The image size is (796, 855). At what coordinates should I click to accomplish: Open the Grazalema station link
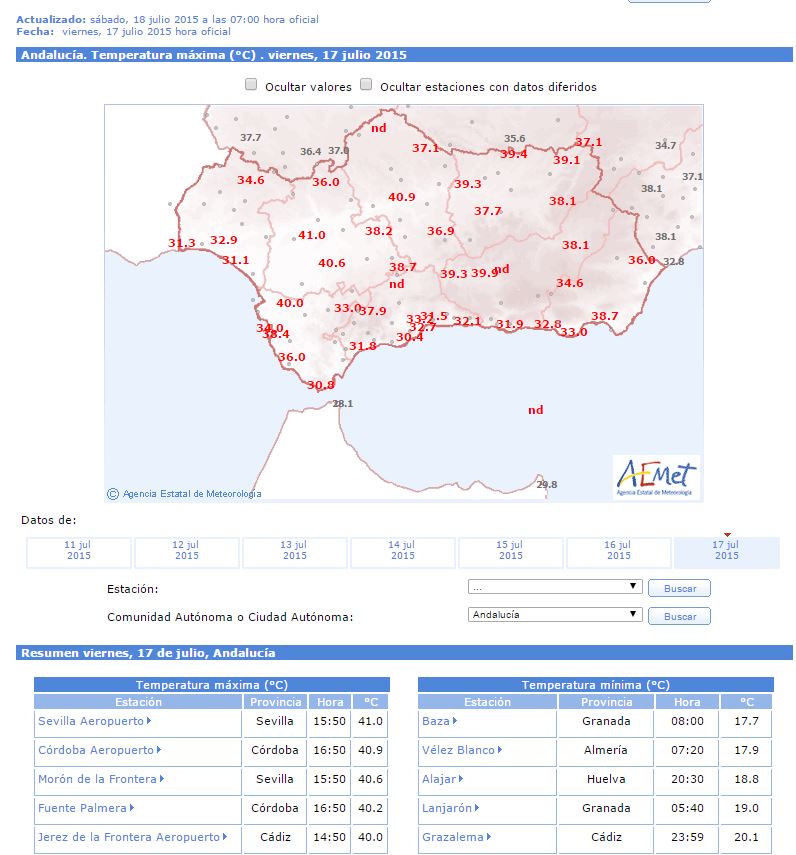coord(453,838)
